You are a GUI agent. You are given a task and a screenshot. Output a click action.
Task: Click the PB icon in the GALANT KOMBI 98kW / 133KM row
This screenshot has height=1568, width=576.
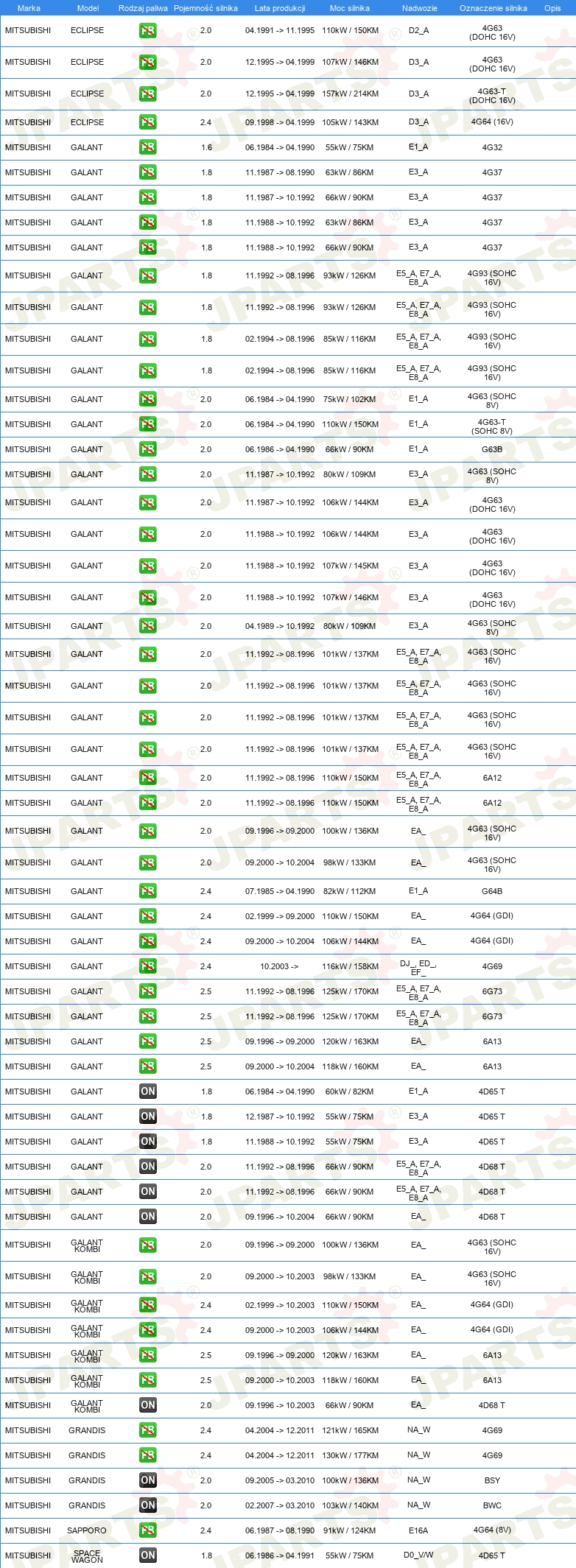[147, 1277]
